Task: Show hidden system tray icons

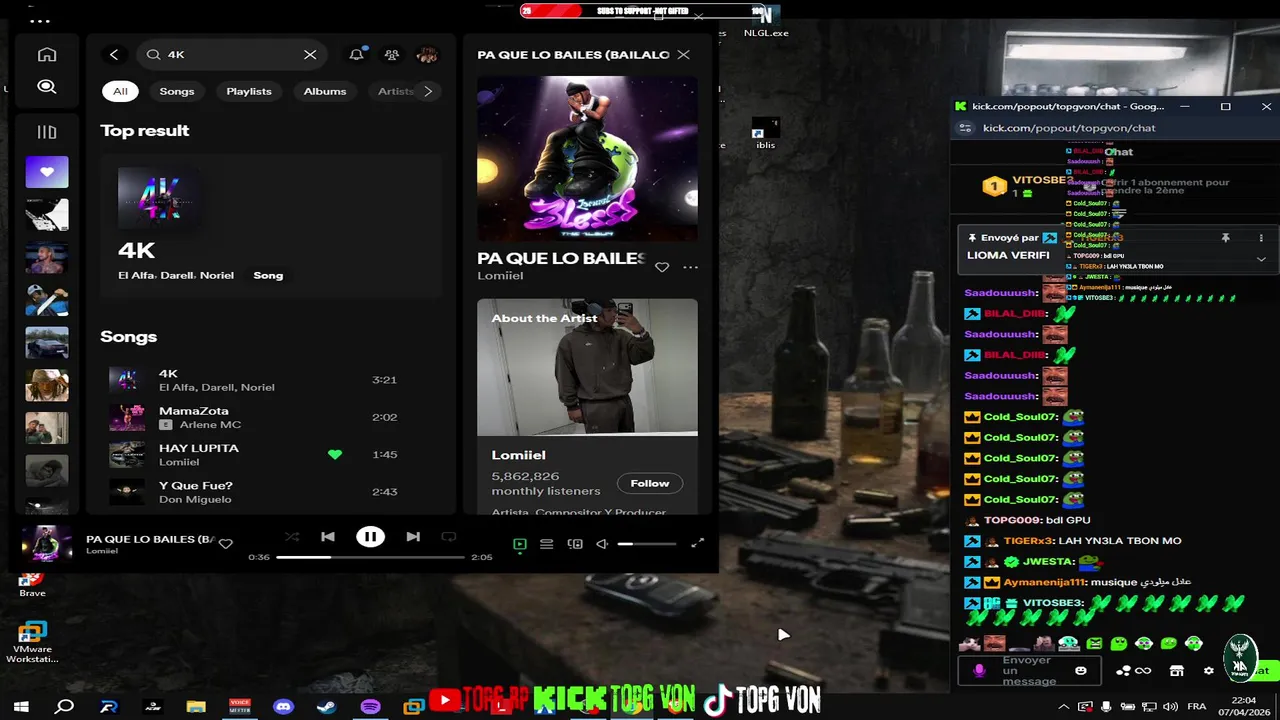Action: tap(1064, 707)
